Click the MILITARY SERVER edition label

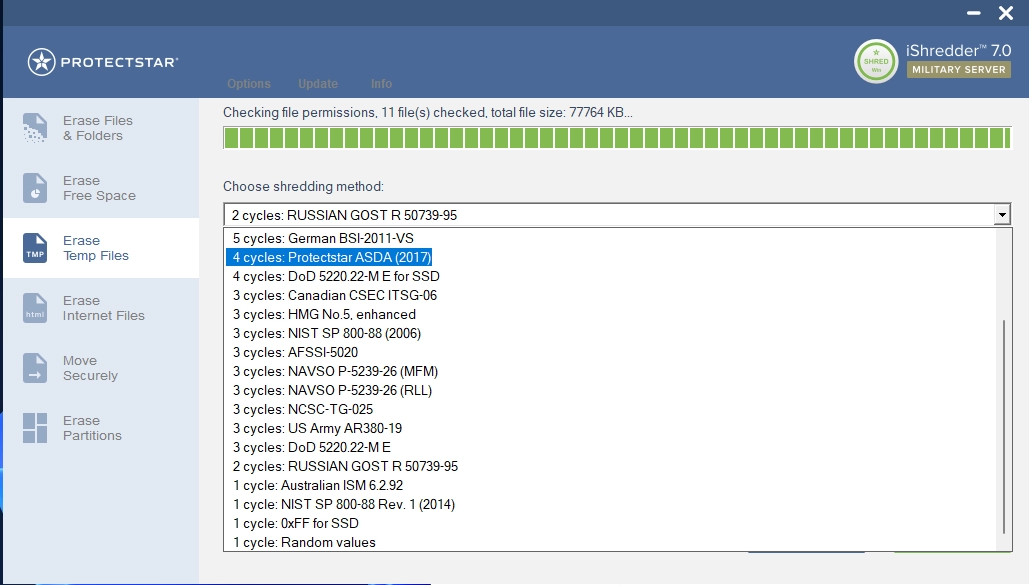(958, 70)
